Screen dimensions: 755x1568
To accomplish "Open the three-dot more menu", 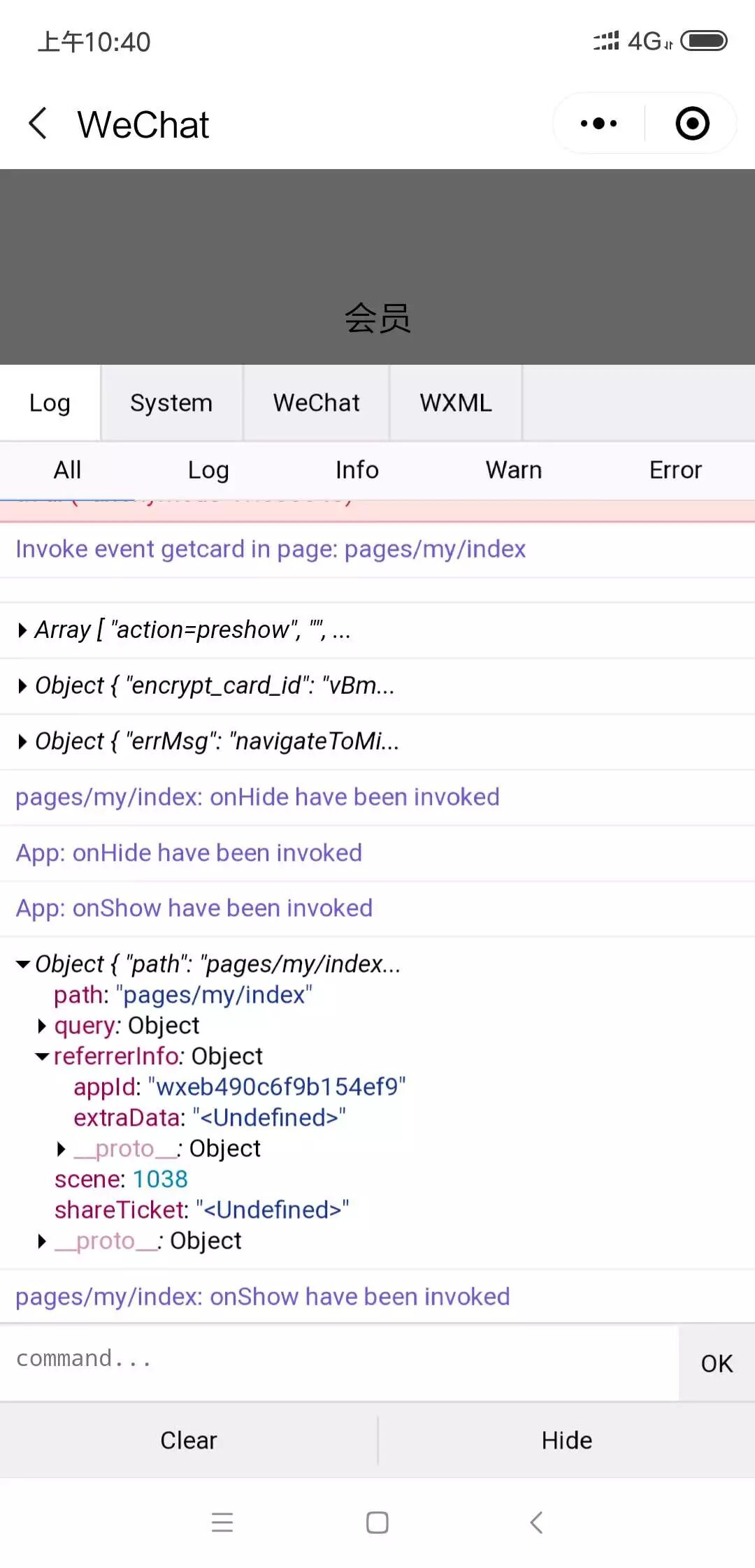I will pyautogui.click(x=599, y=124).
